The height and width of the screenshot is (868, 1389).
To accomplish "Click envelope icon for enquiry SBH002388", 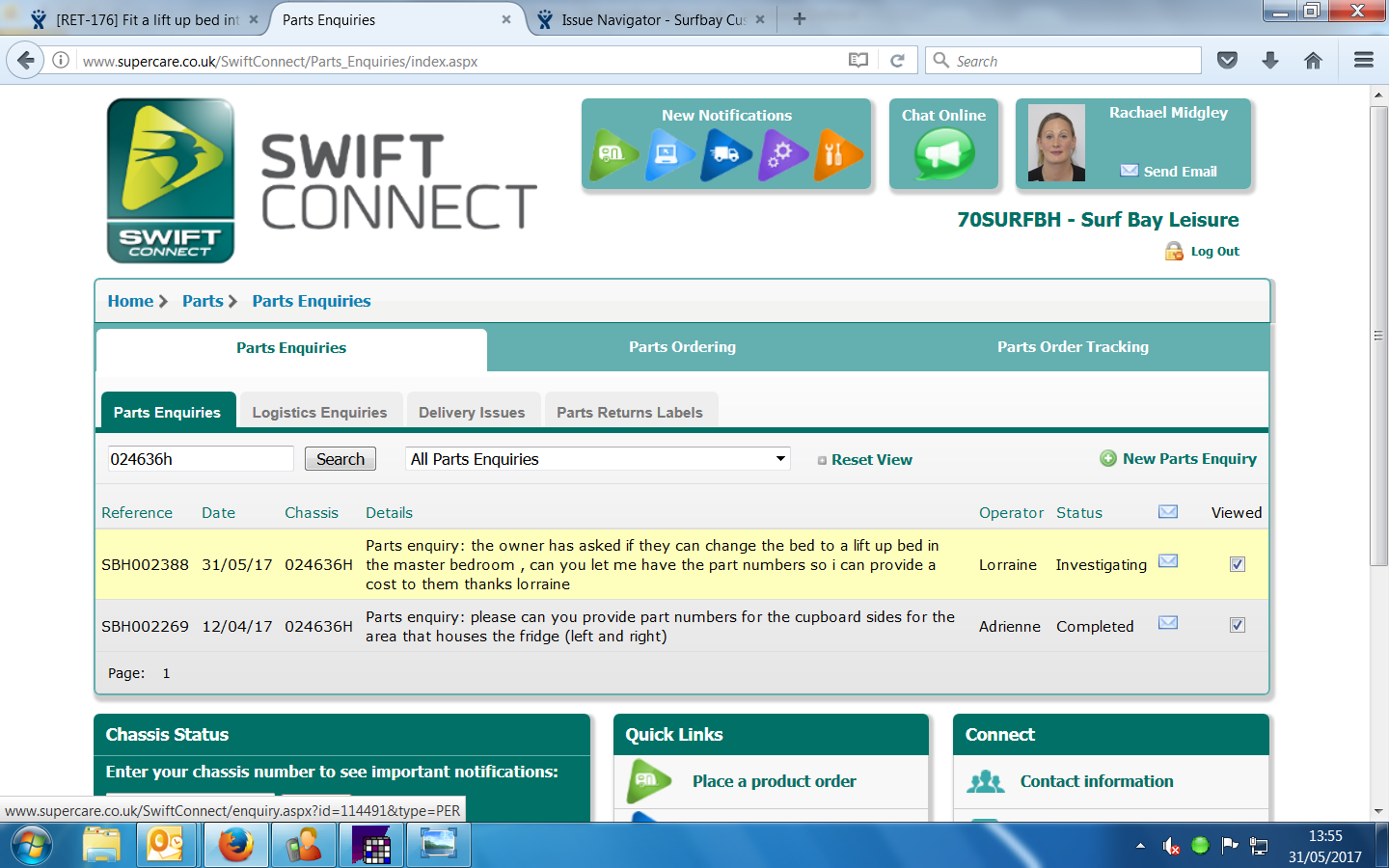I will click(1167, 561).
